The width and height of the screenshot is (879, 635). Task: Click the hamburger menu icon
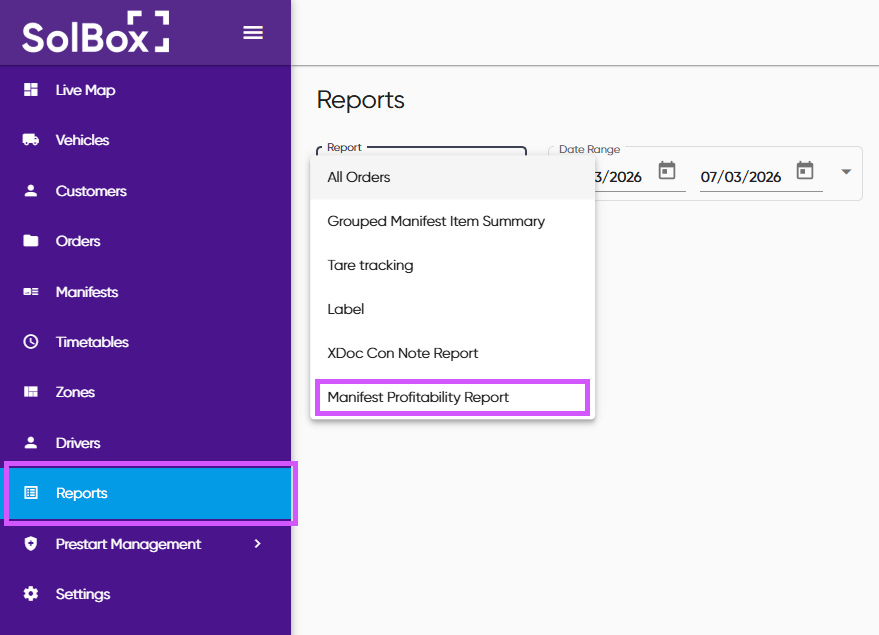click(x=253, y=33)
